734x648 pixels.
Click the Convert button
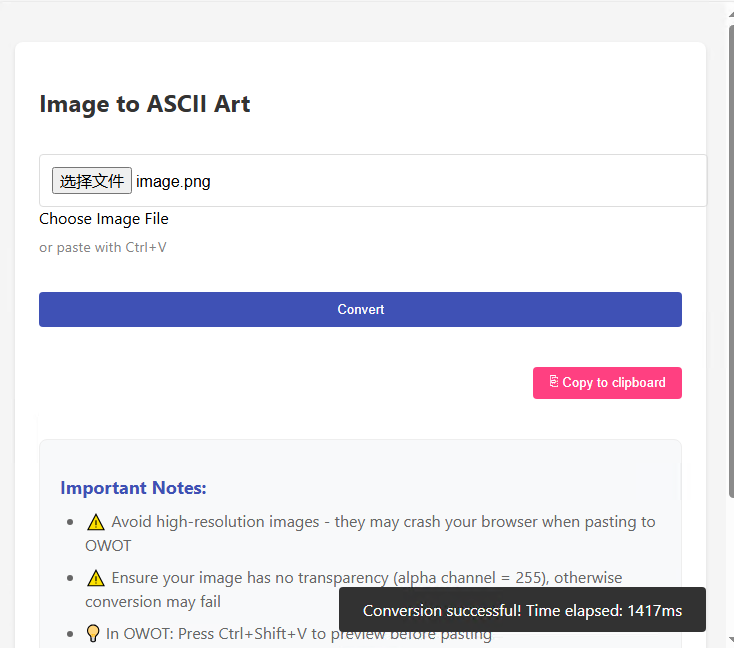coord(360,309)
